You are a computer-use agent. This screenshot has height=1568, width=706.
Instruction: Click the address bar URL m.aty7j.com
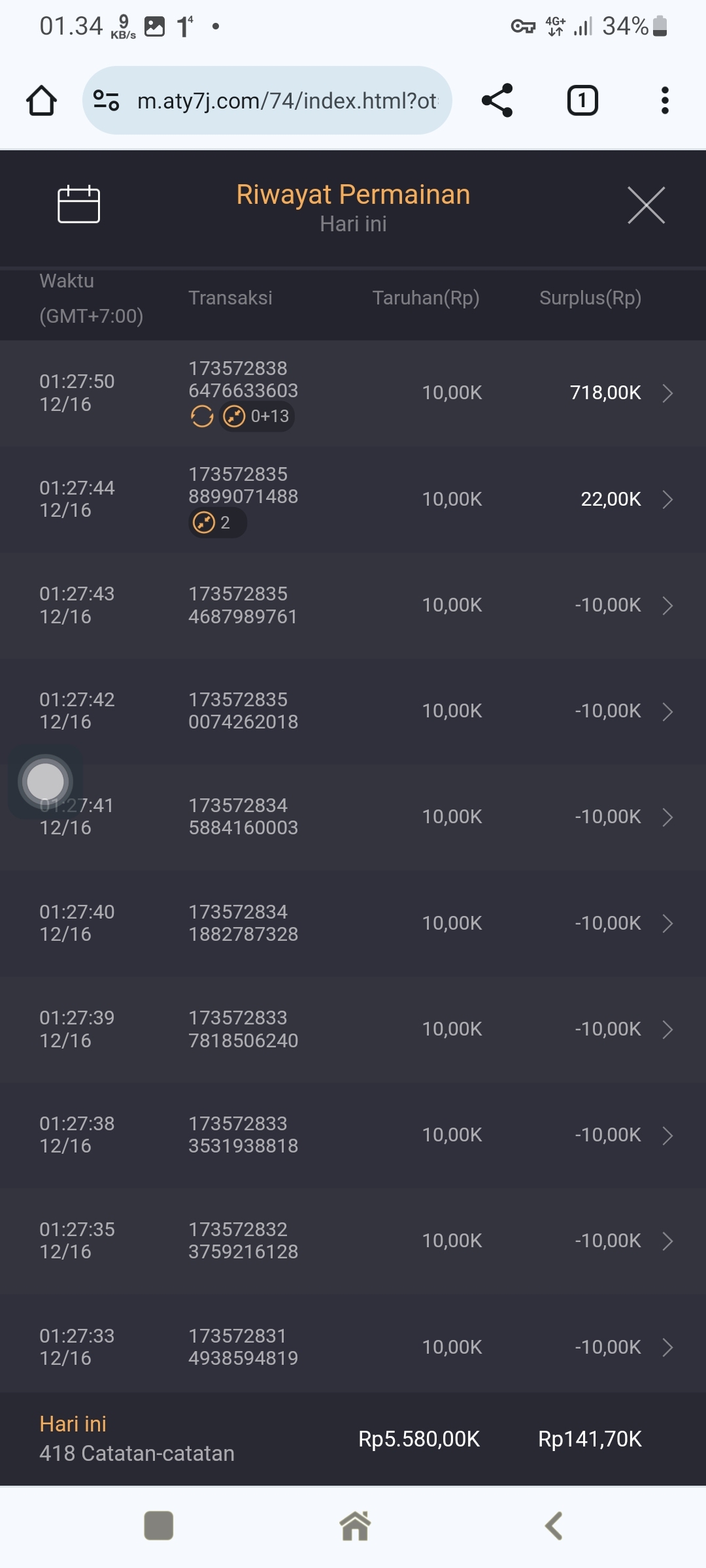pos(286,101)
